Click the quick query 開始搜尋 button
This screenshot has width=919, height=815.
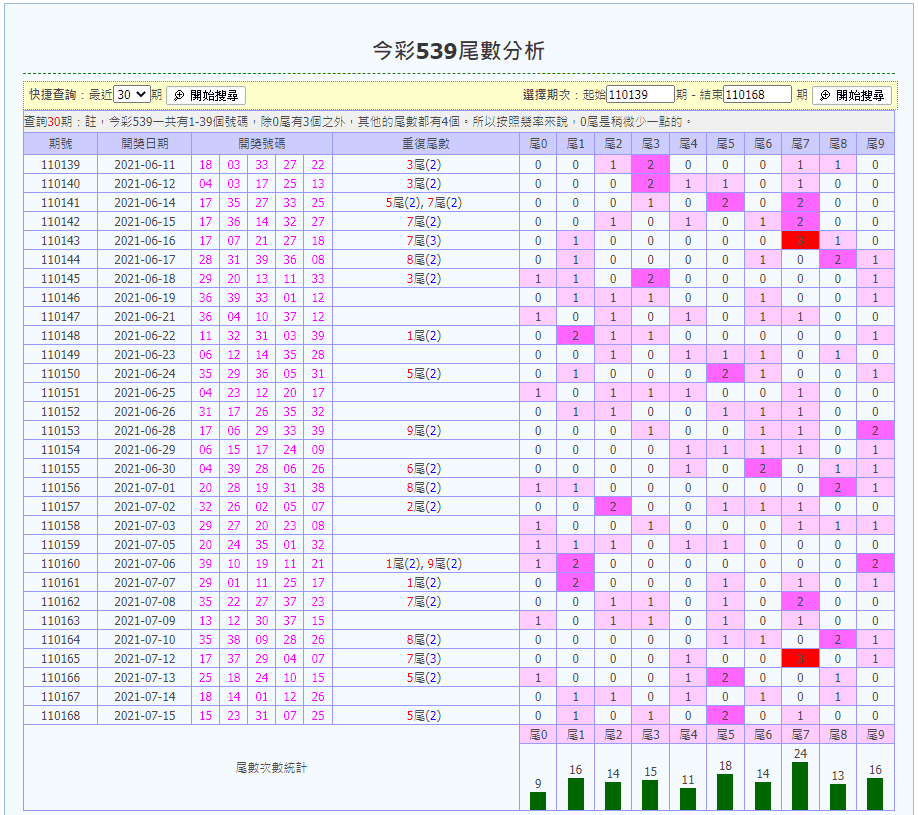[206, 96]
